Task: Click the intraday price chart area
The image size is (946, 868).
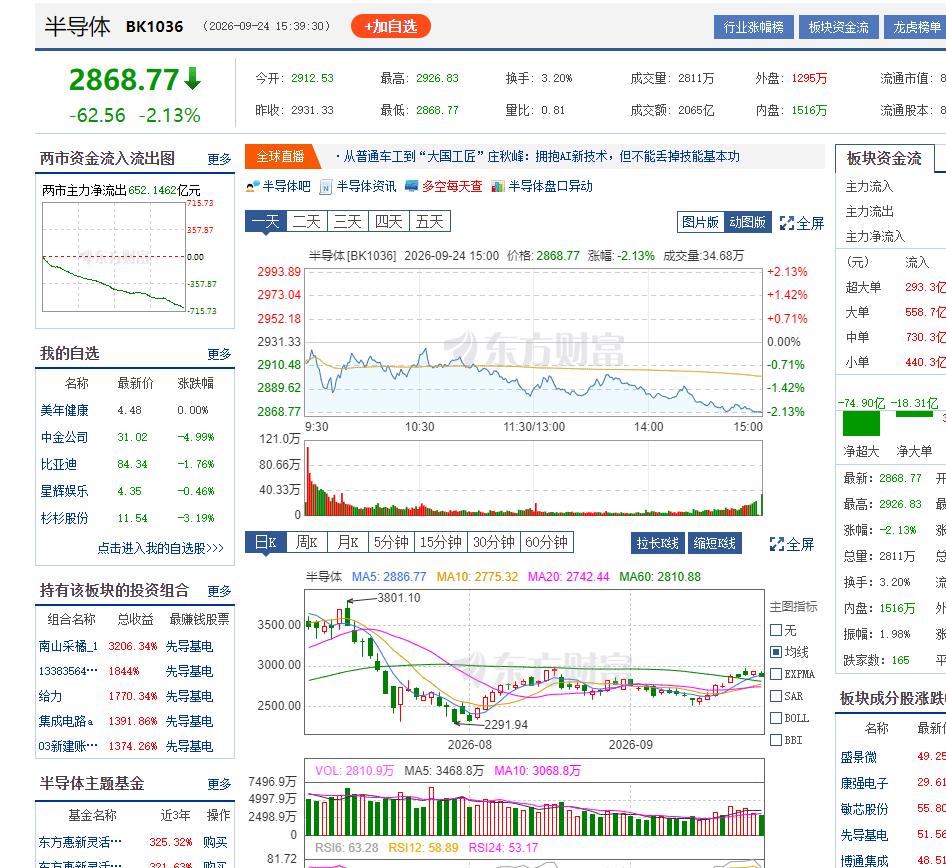Action: tap(533, 342)
